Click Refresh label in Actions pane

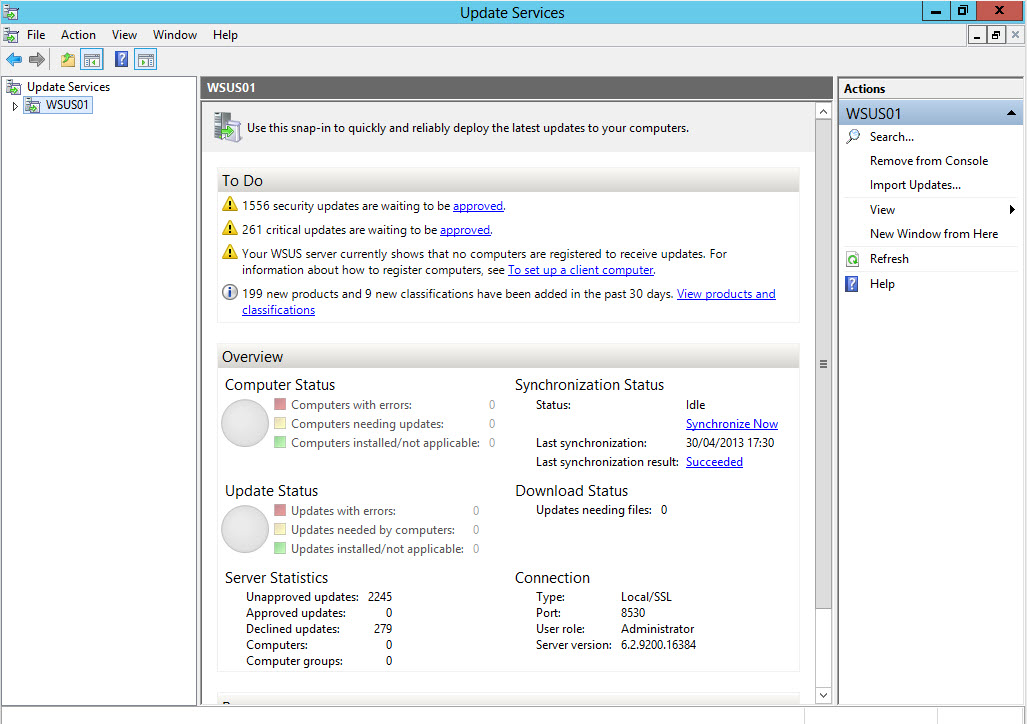tap(889, 259)
